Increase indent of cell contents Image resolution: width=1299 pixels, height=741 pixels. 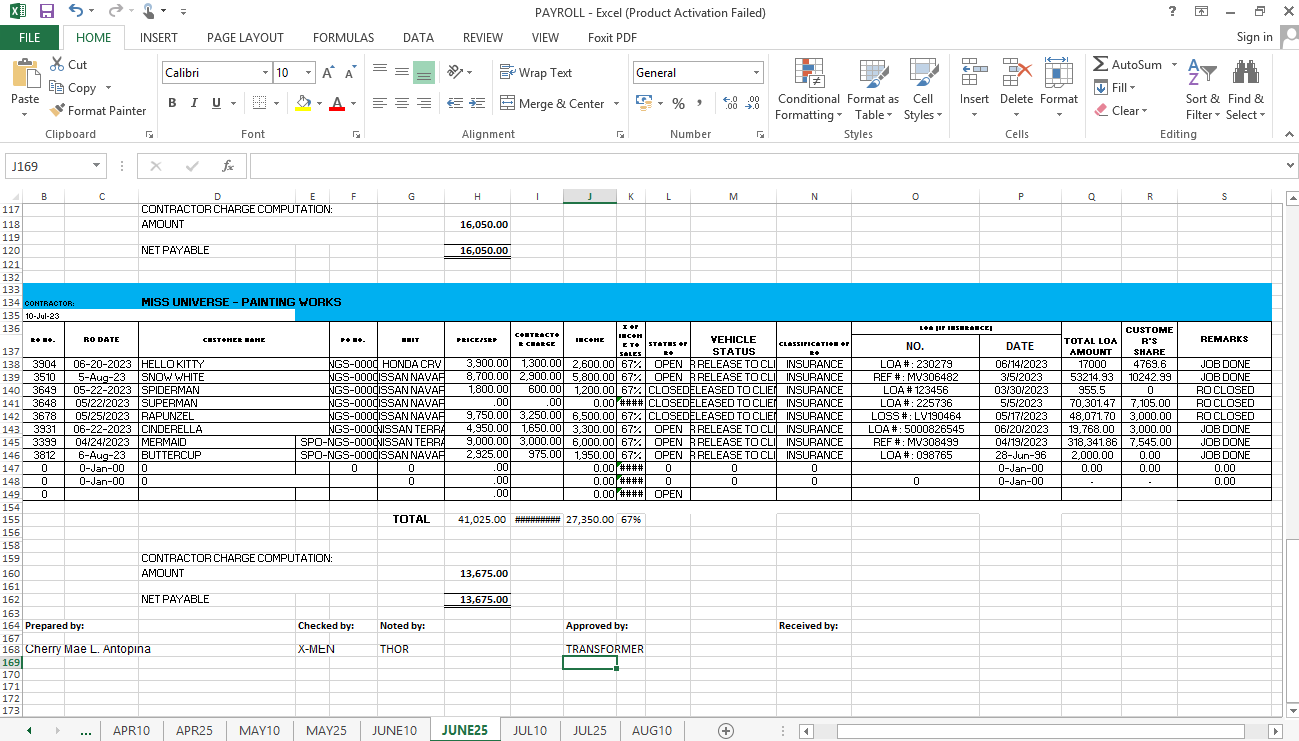pos(478,103)
